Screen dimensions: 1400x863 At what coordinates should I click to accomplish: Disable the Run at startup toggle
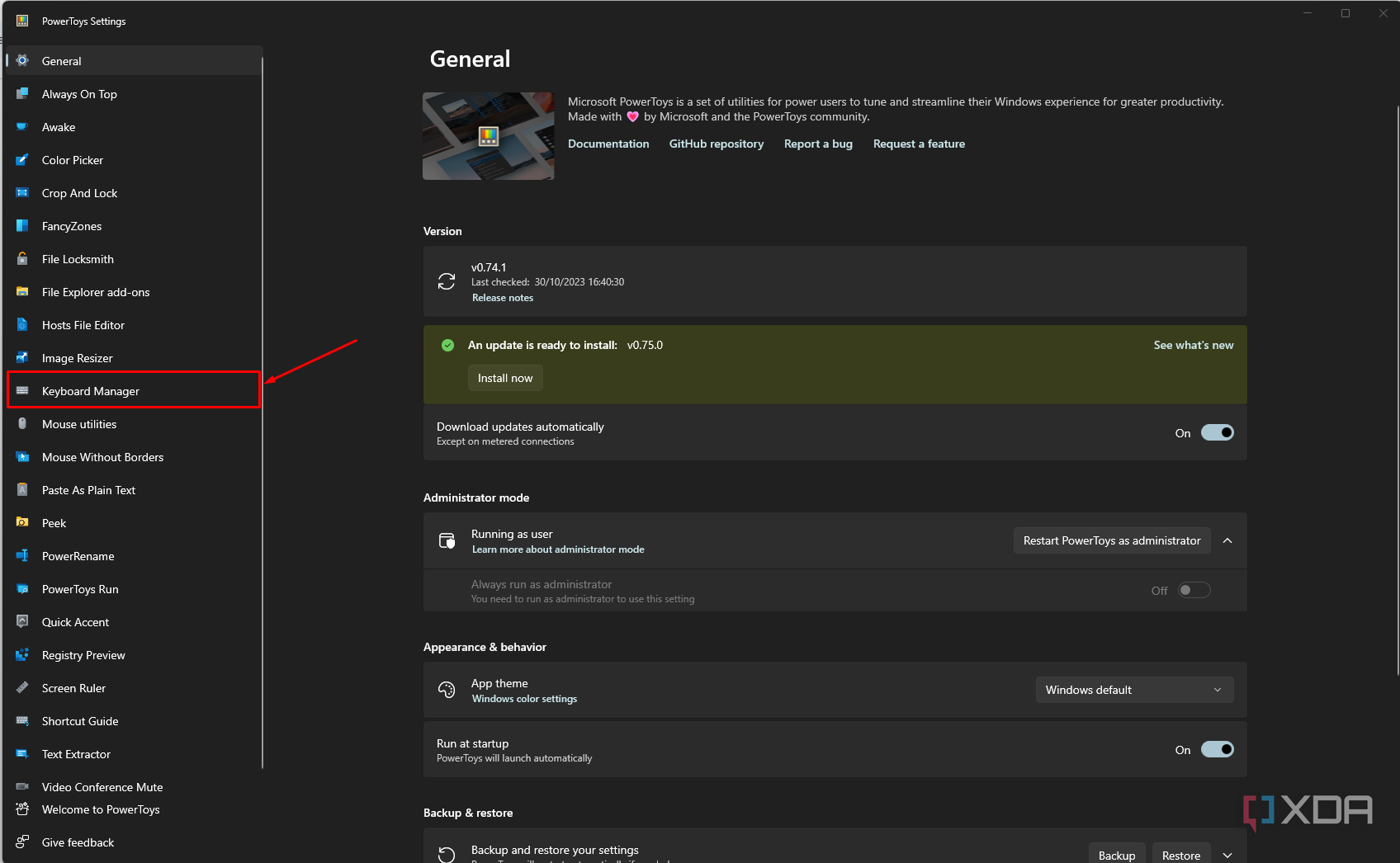coord(1217,750)
